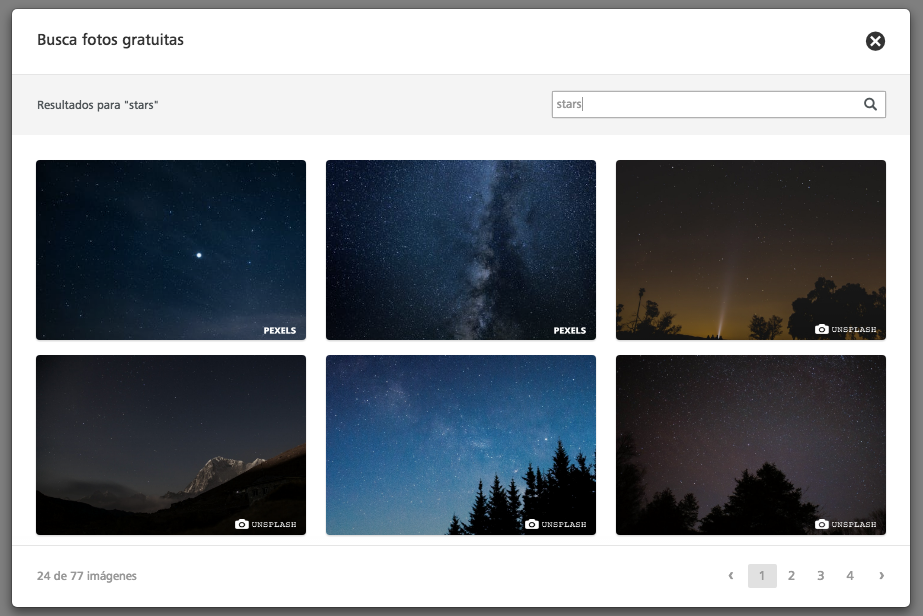Click the "Busca fotos gratuitas" title
The width and height of the screenshot is (923, 616).
pos(110,40)
